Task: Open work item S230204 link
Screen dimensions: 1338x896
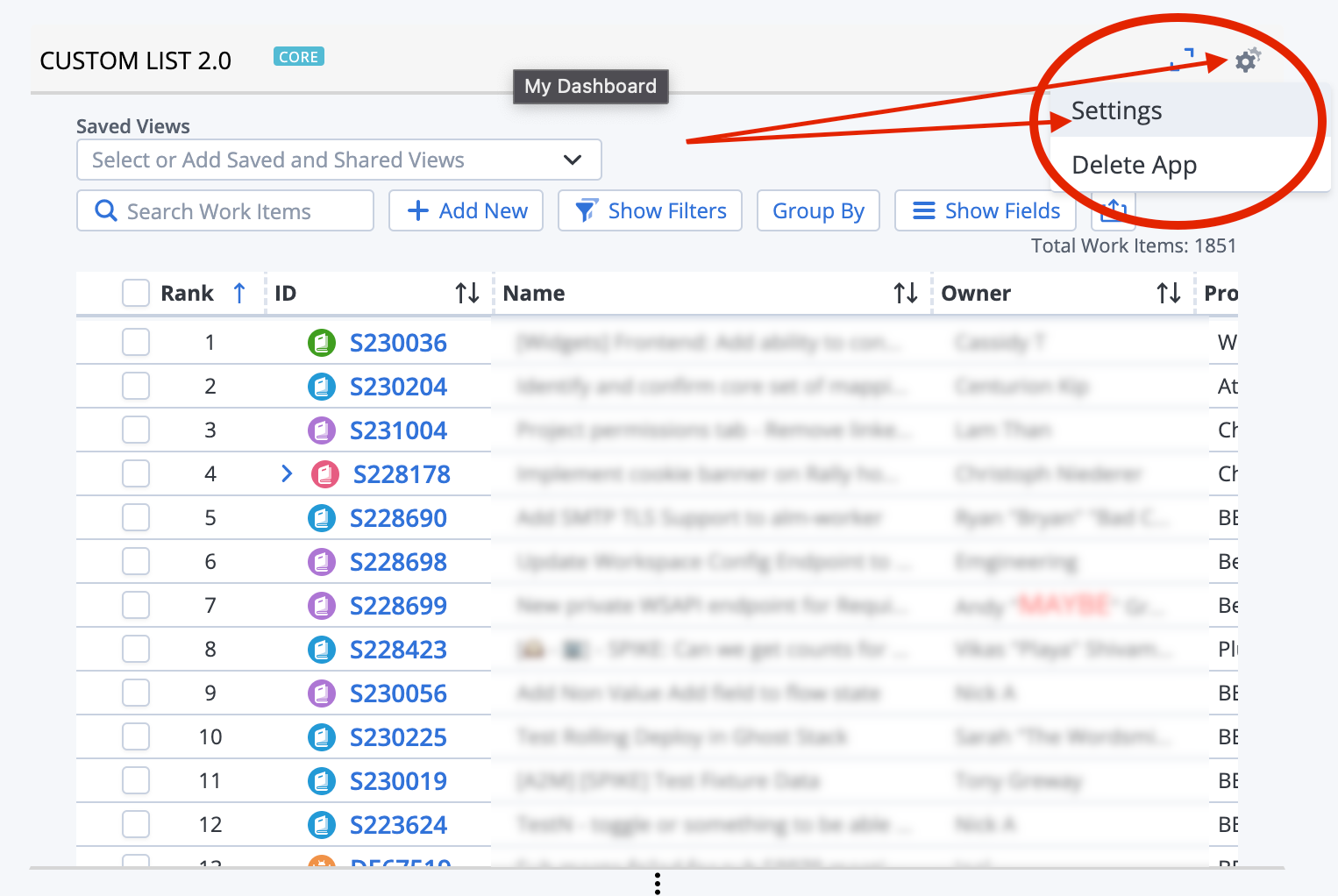Action: [x=398, y=386]
